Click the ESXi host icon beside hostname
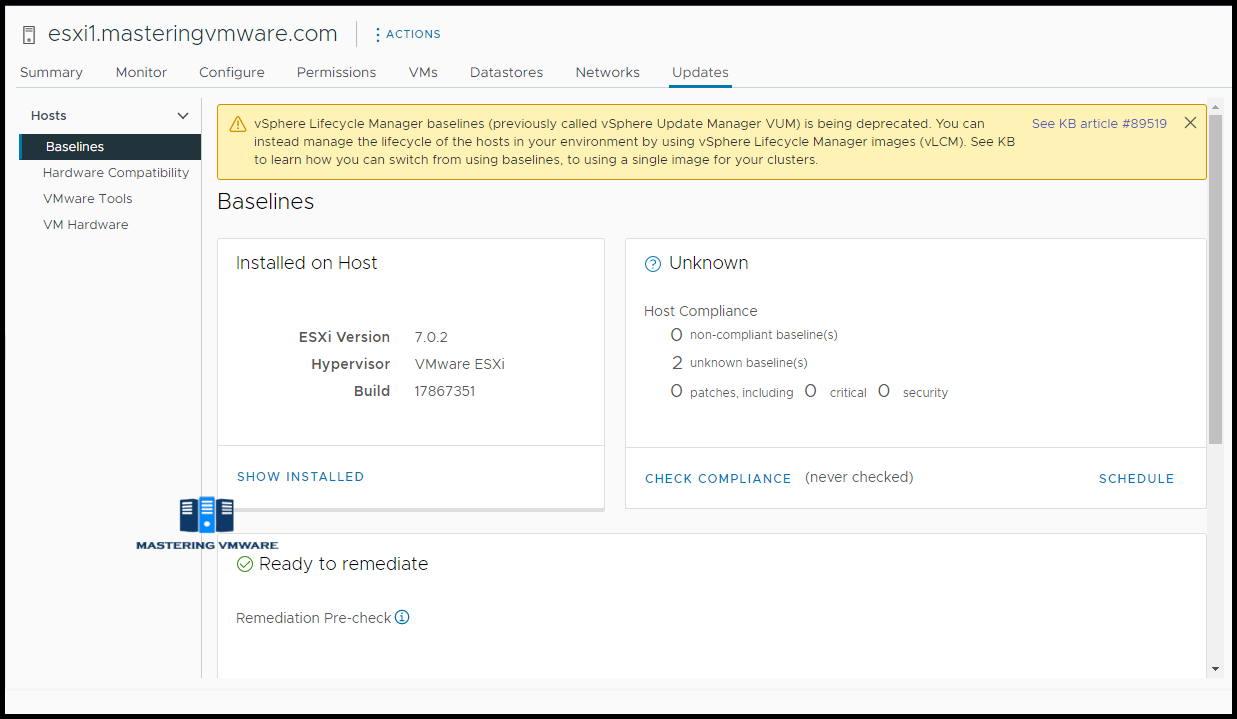The width and height of the screenshot is (1237, 719). coord(29,34)
